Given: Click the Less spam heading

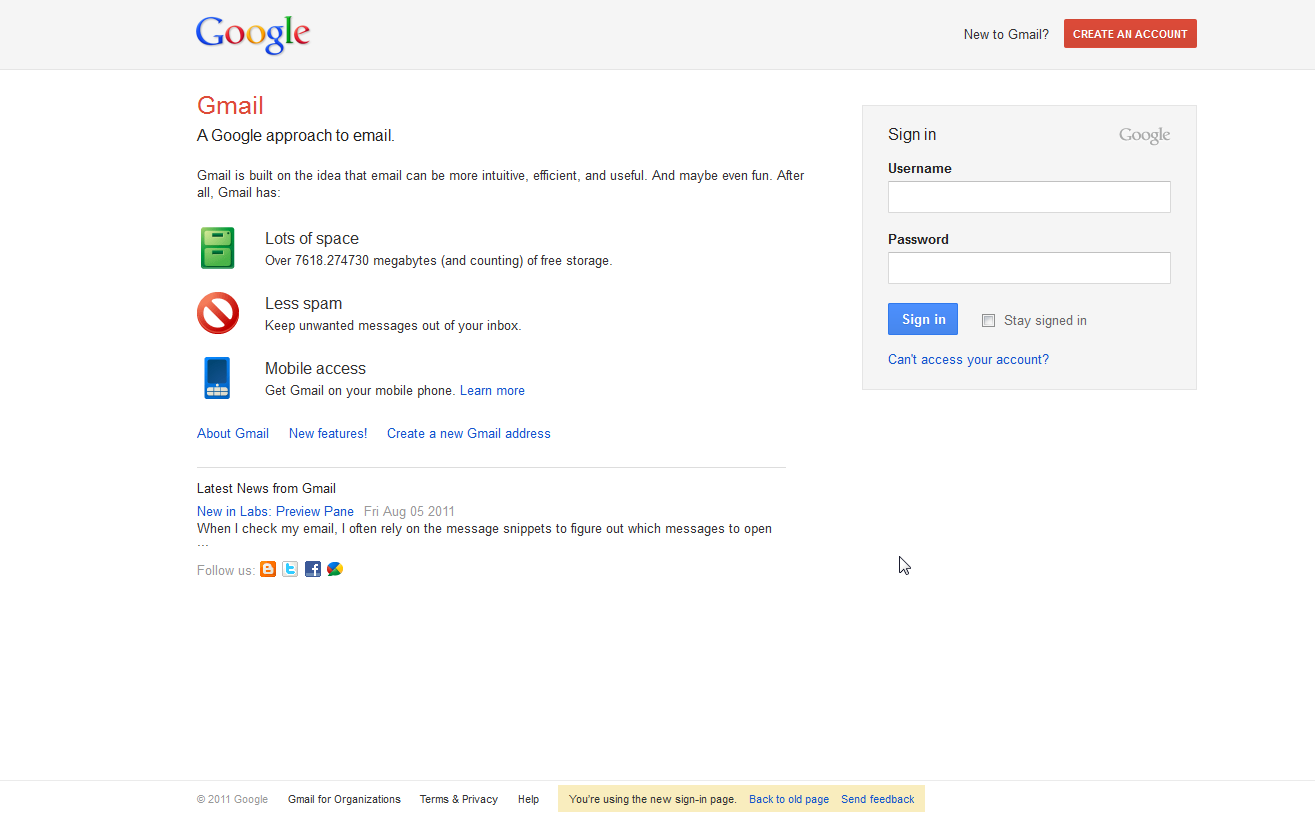Looking at the screenshot, I should (303, 304).
